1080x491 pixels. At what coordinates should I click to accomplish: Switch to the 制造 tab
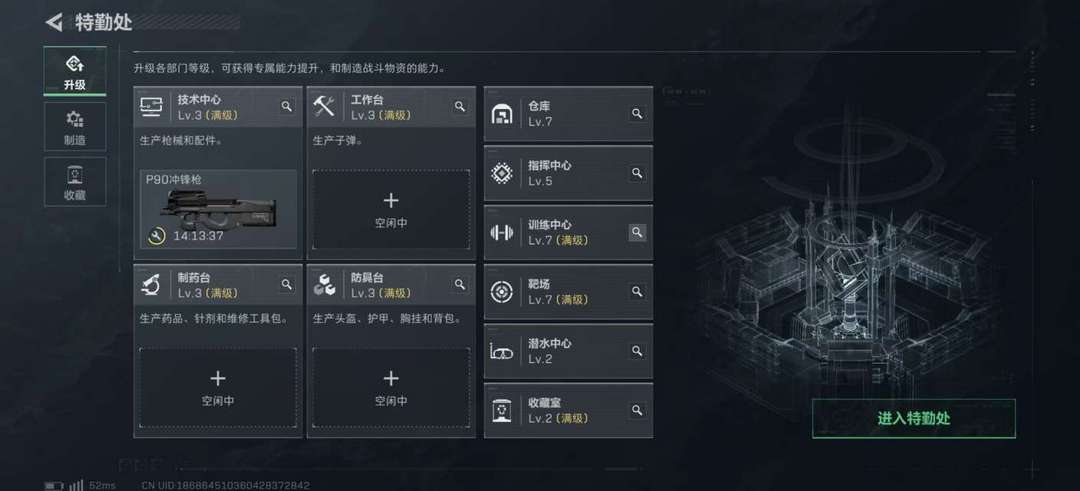[75, 127]
